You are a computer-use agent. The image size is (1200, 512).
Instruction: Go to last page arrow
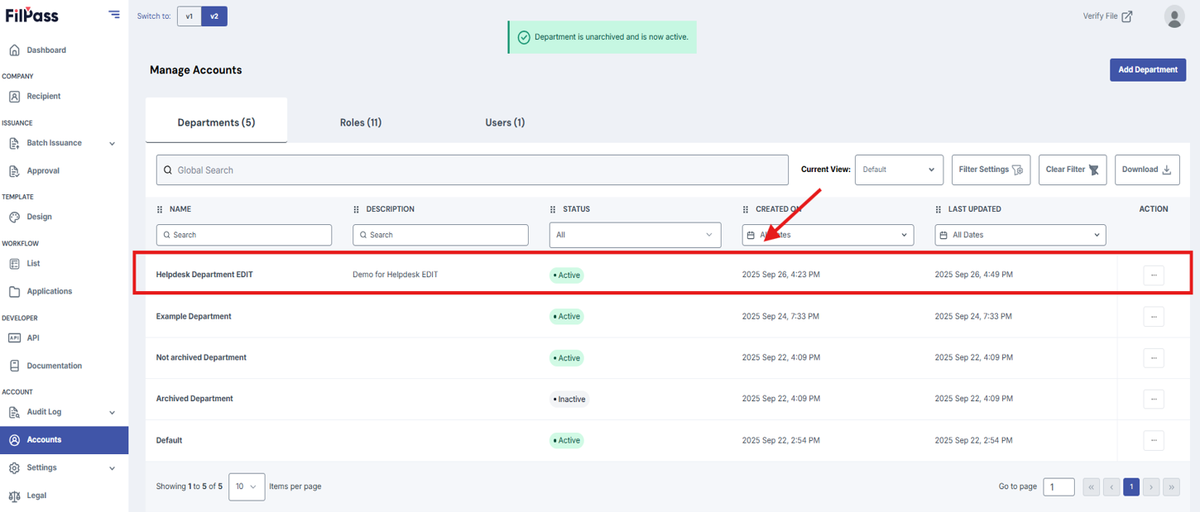pyautogui.click(x=1171, y=487)
